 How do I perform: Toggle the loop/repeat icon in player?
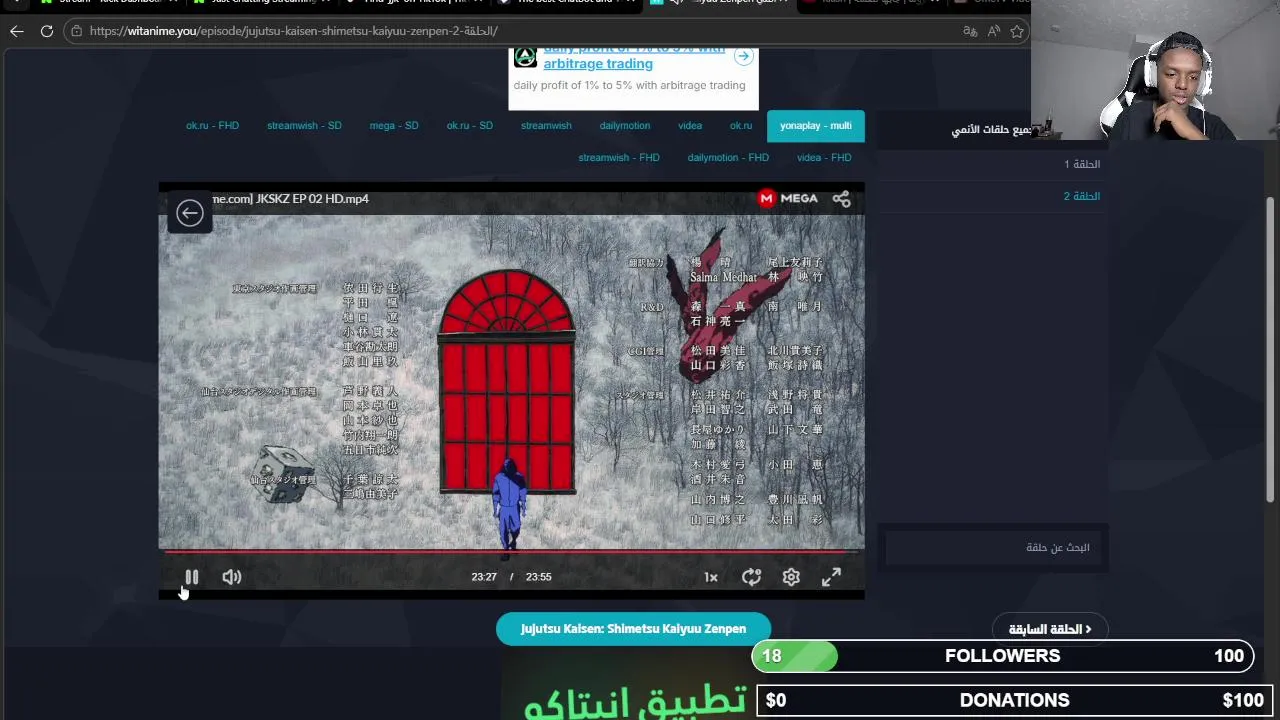[751, 577]
